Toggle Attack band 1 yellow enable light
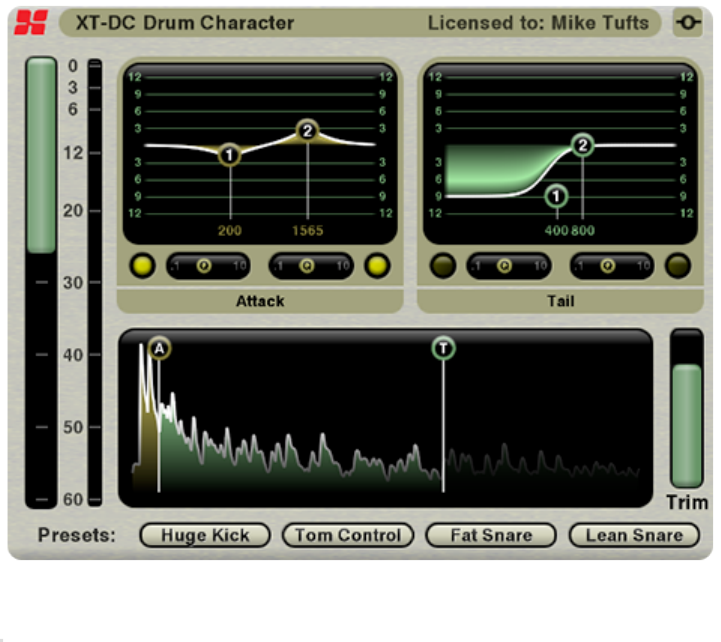721x642 pixels. click(x=143, y=266)
